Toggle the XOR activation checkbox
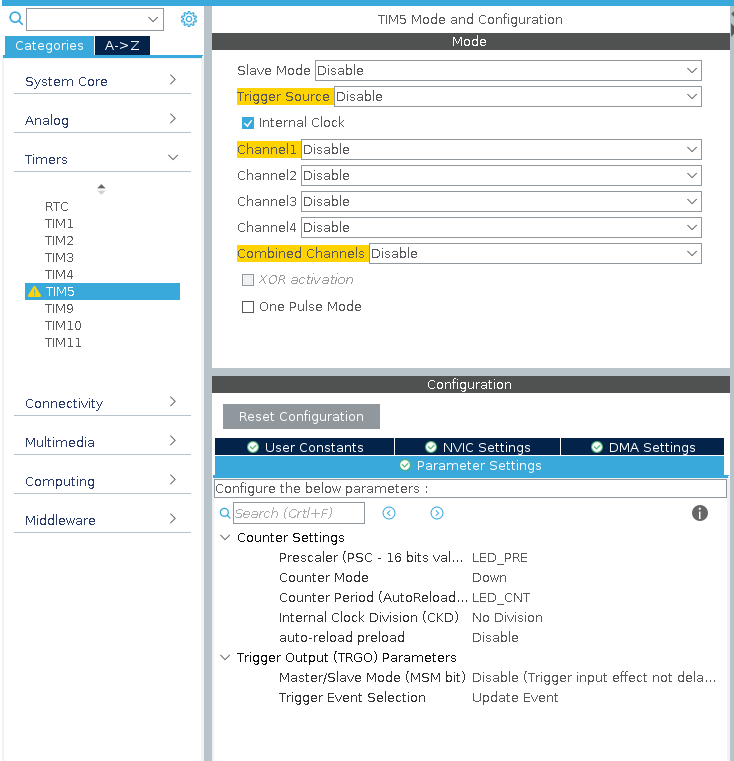Screen dimensions: 734x761 tap(248, 280)
